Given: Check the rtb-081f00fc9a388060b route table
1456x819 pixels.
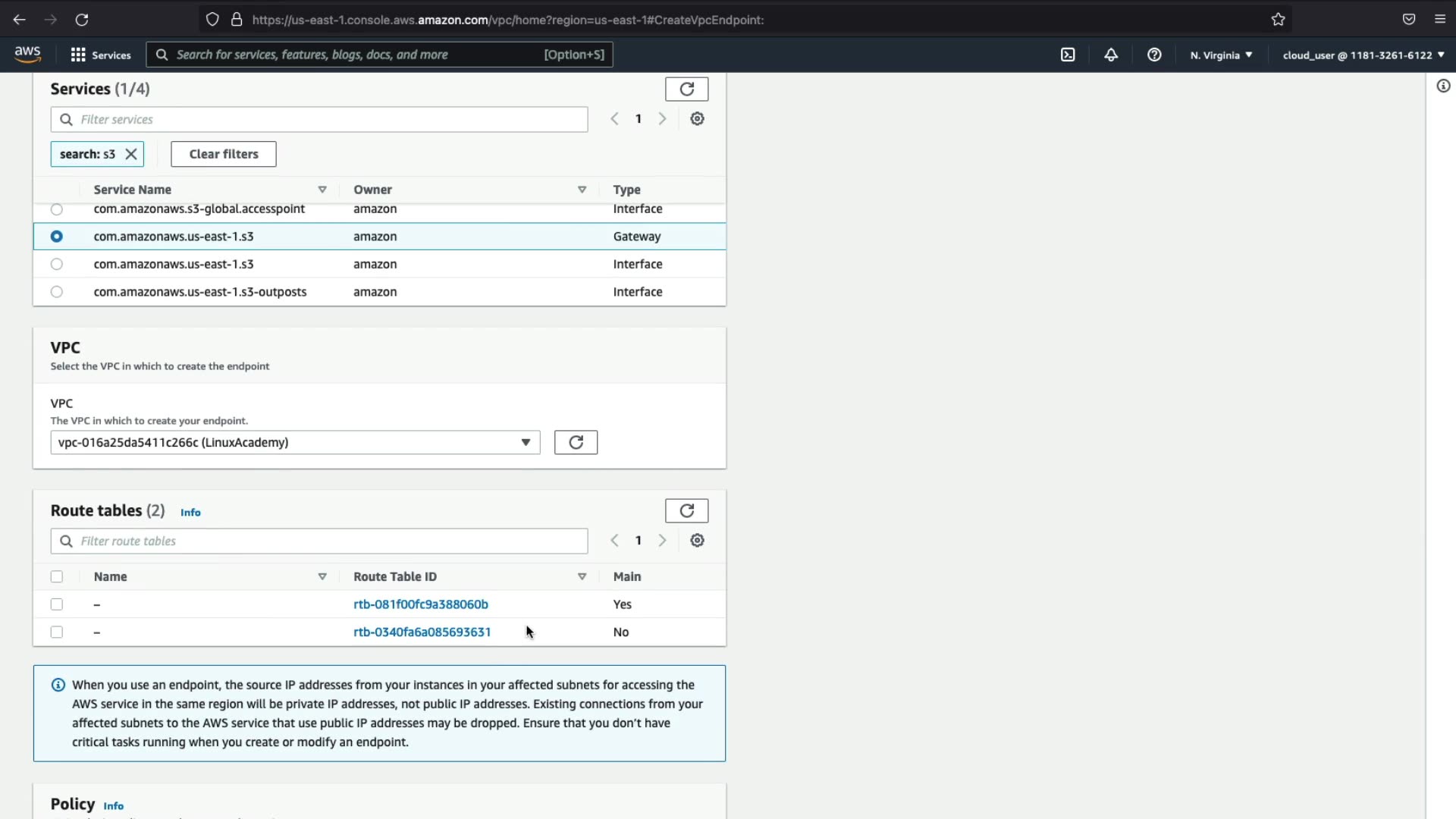Looking at the screenshot, I should (x=57, y=604).
